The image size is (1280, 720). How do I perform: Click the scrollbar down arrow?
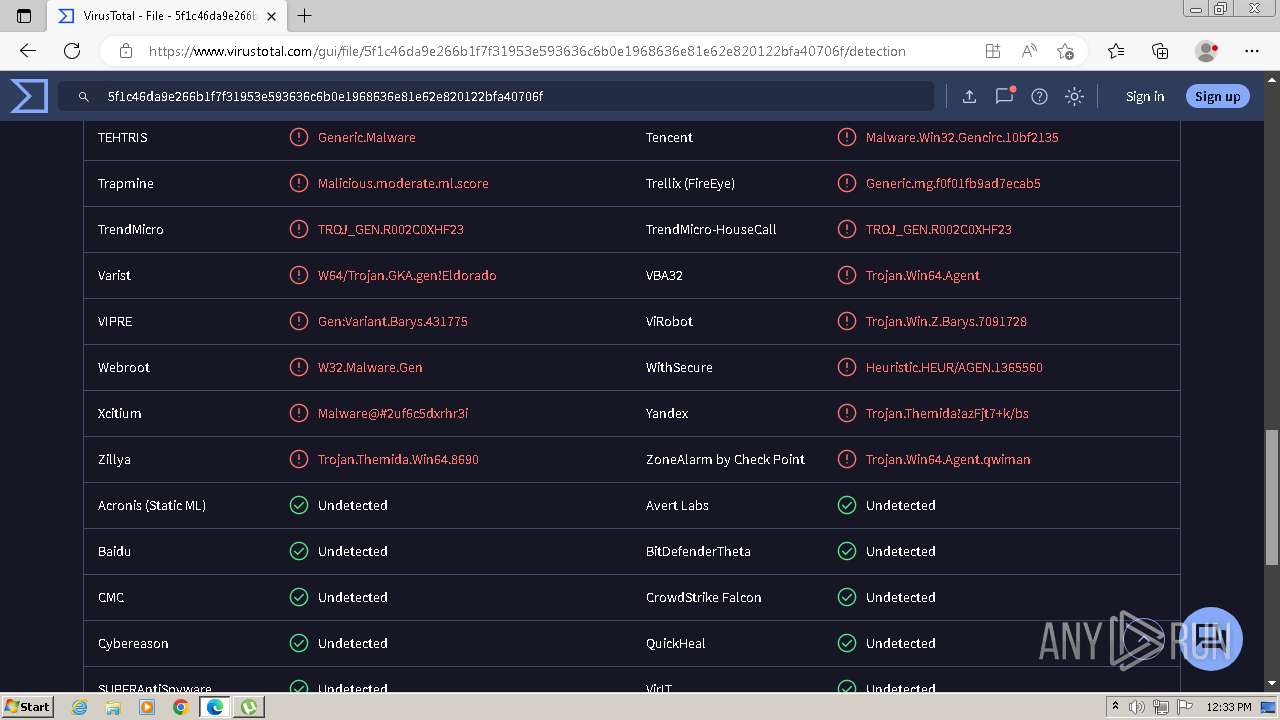pos(1271,683)
